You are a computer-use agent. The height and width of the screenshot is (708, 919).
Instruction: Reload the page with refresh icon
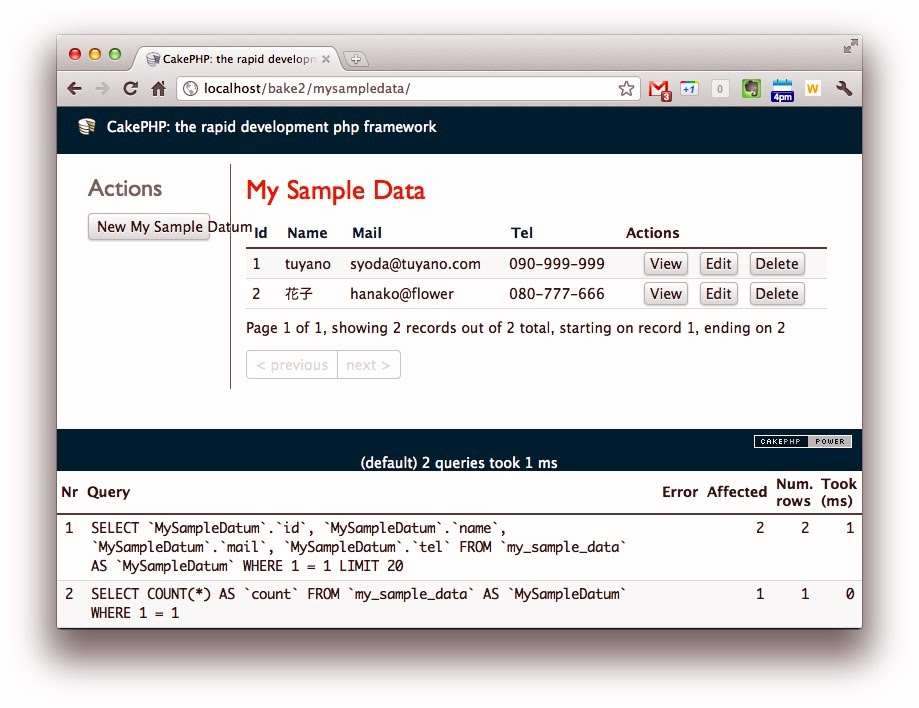pos(130,89)
